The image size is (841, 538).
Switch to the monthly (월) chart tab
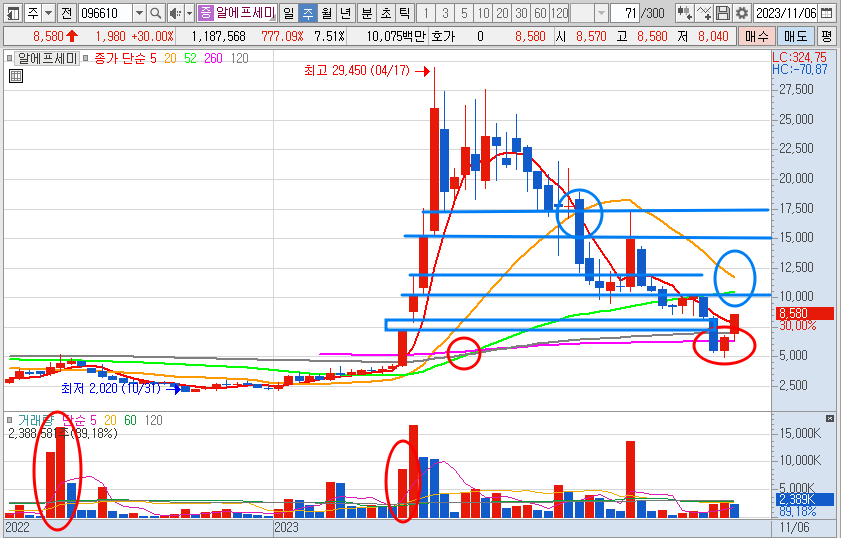327,13
